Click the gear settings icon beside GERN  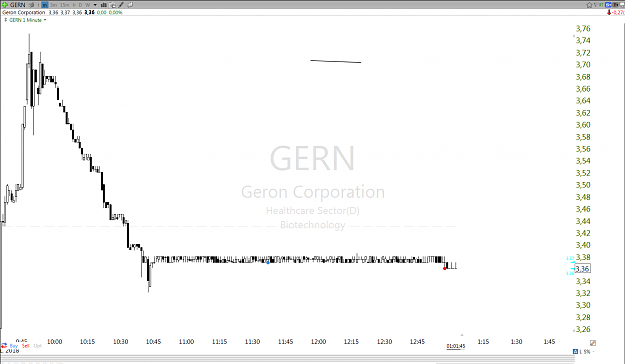[x=31, y=5]
